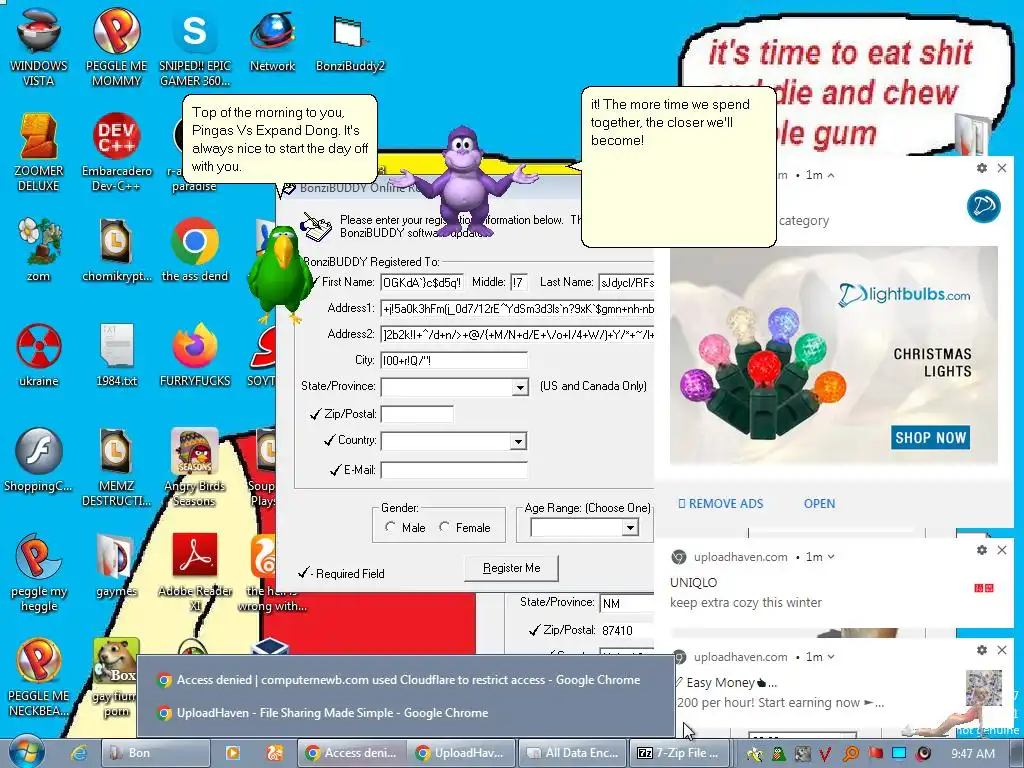Viewport: 1024px width, 768px height.
Task: Launch Chrome icon named the ass dend
Action: (x=195, y=251)
